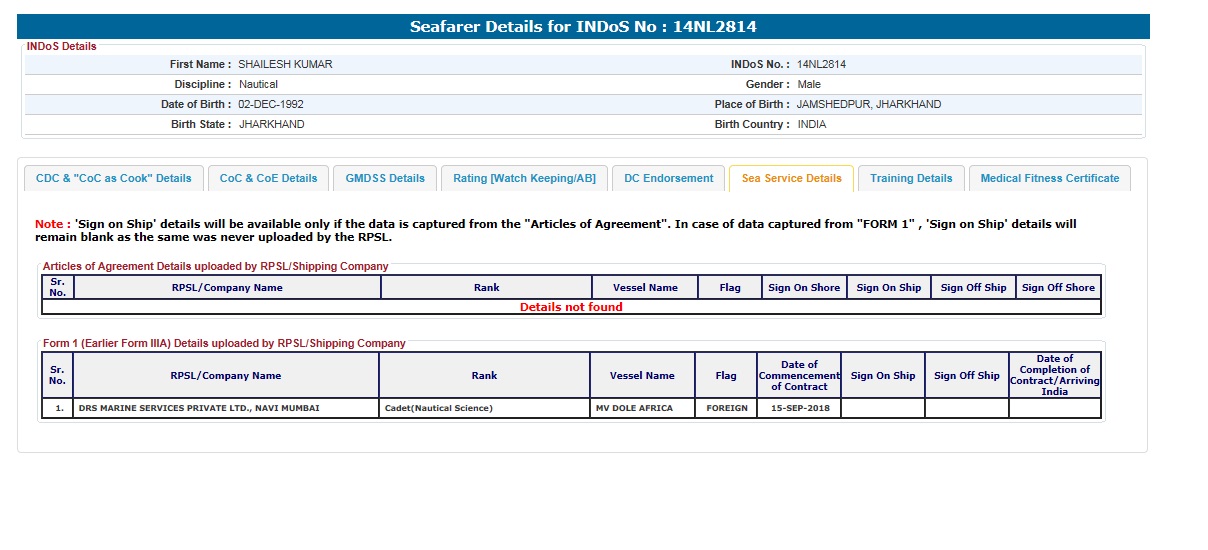Click the Date of Completion of Contract header
The image size is (1208, 550).
[x=1054, y=375]
